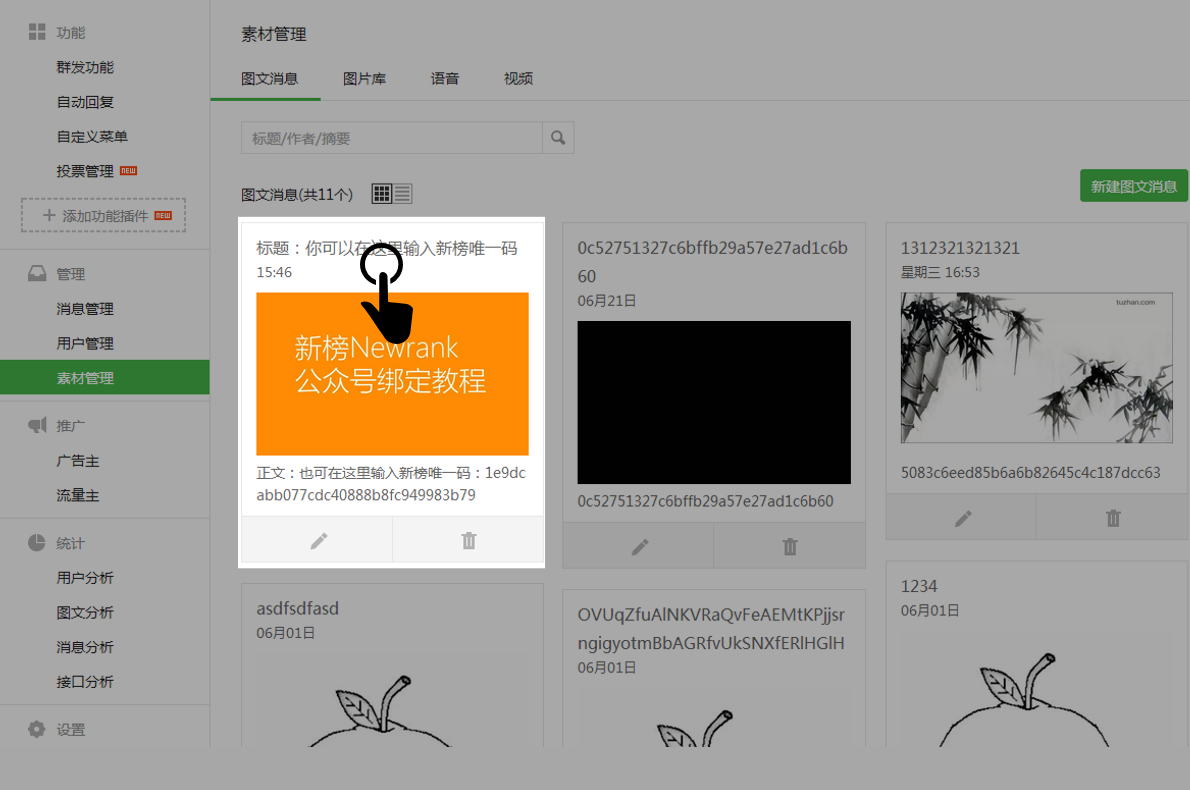This screenshot has height=790, width=1190.
Task: Click summary text 5083c6eed85b6a6b
Action: pyautogui.click(x=1031, y=473)
